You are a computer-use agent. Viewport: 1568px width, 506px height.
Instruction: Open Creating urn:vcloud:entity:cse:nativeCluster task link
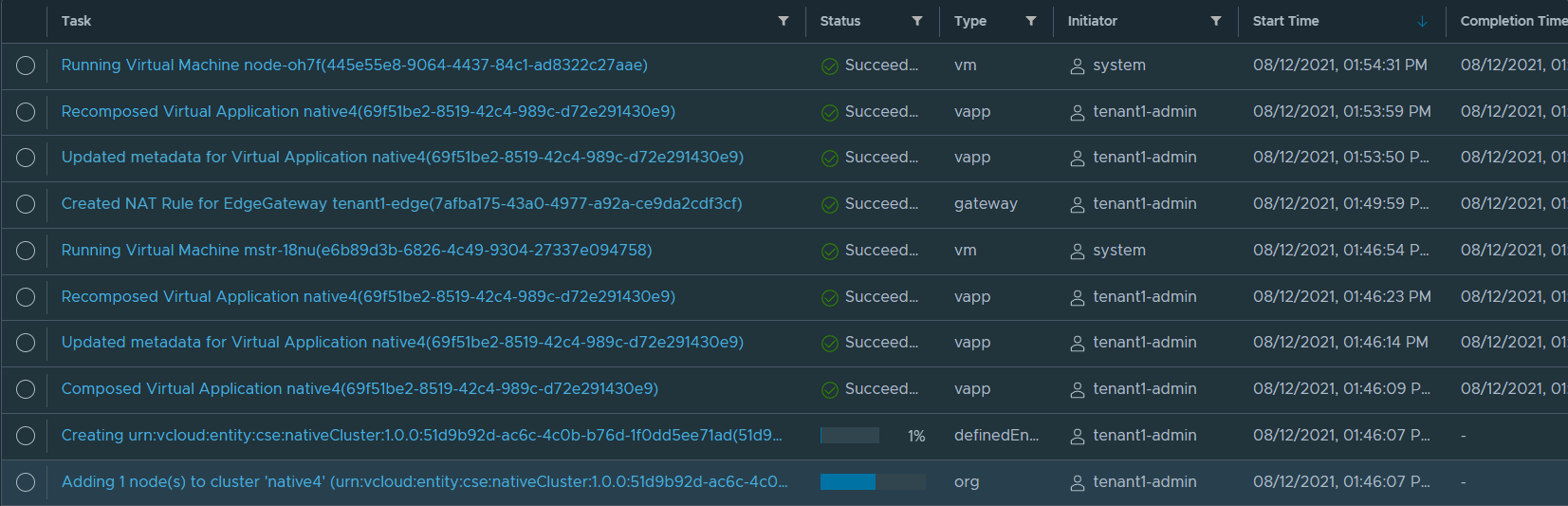coord(421,436)
